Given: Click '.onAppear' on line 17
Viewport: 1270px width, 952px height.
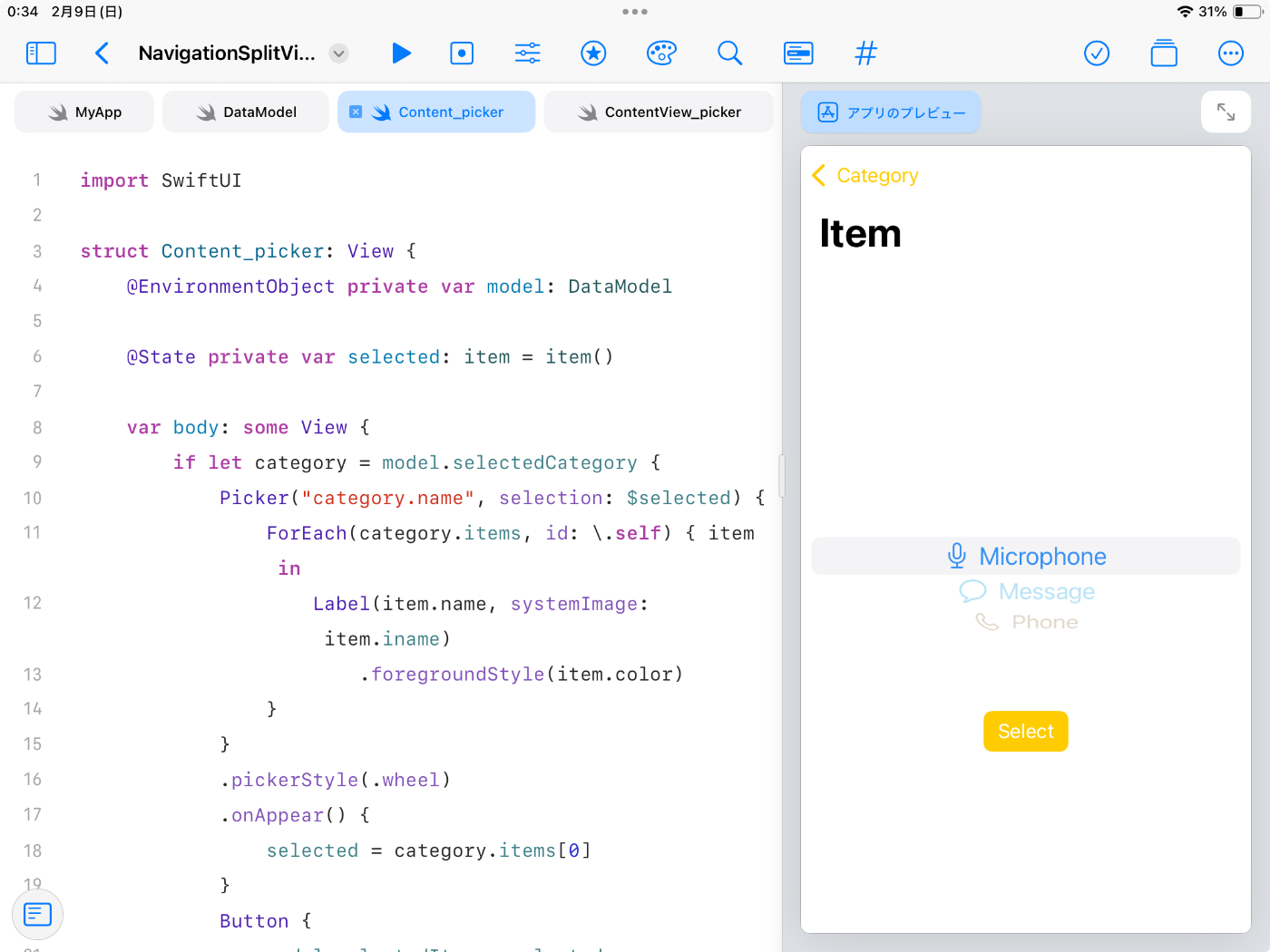Looking at the screenshot, I should point(271,815).
